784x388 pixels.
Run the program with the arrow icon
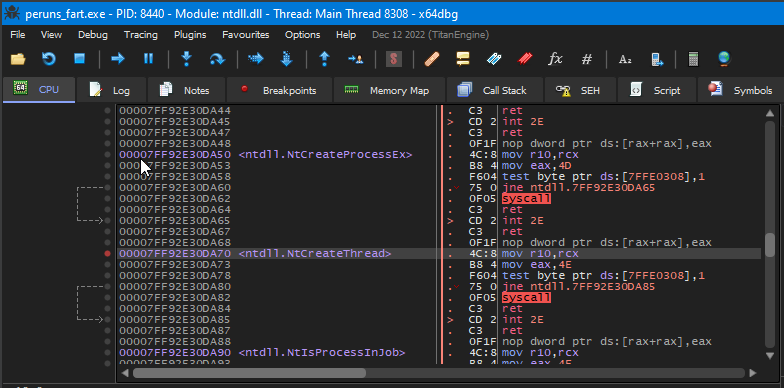118,59
